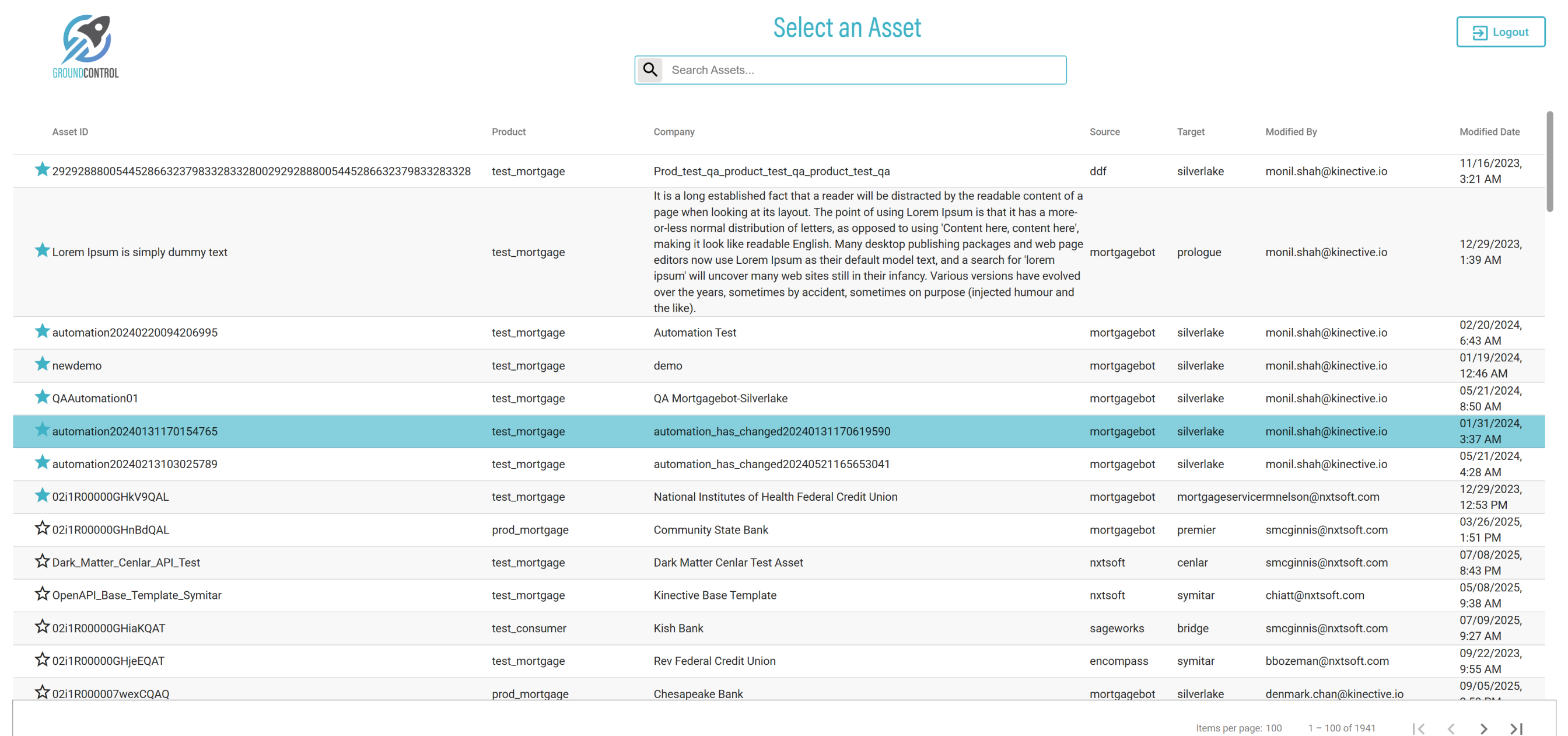Unfavorite the newdemo asset star
The image size is (1568, 736).
coord(42,364)
